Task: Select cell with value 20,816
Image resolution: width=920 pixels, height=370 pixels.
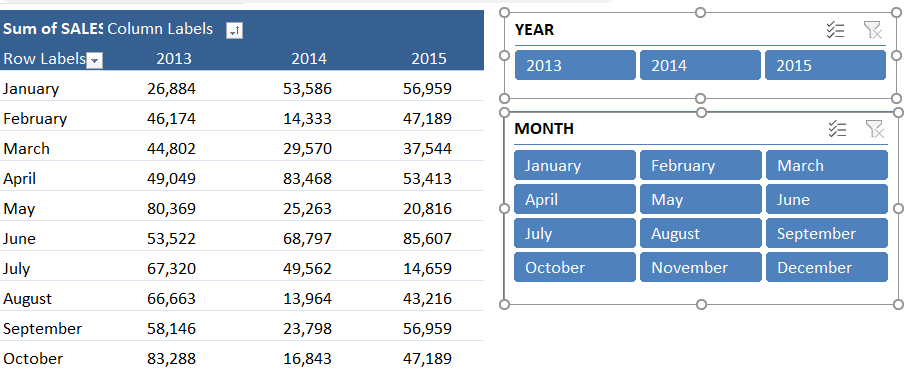Action: click(x=428, y=209)
